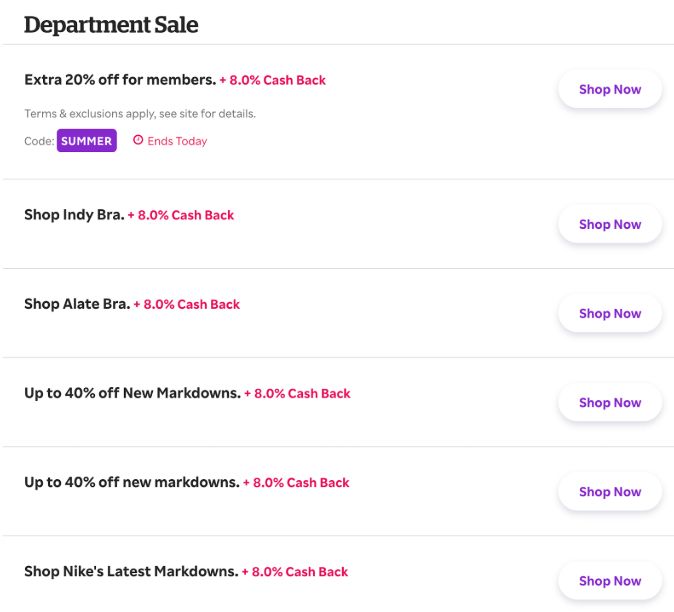Click the Up to 40% off New Markdowns title

pyautogui.click(x=132, y=393)
